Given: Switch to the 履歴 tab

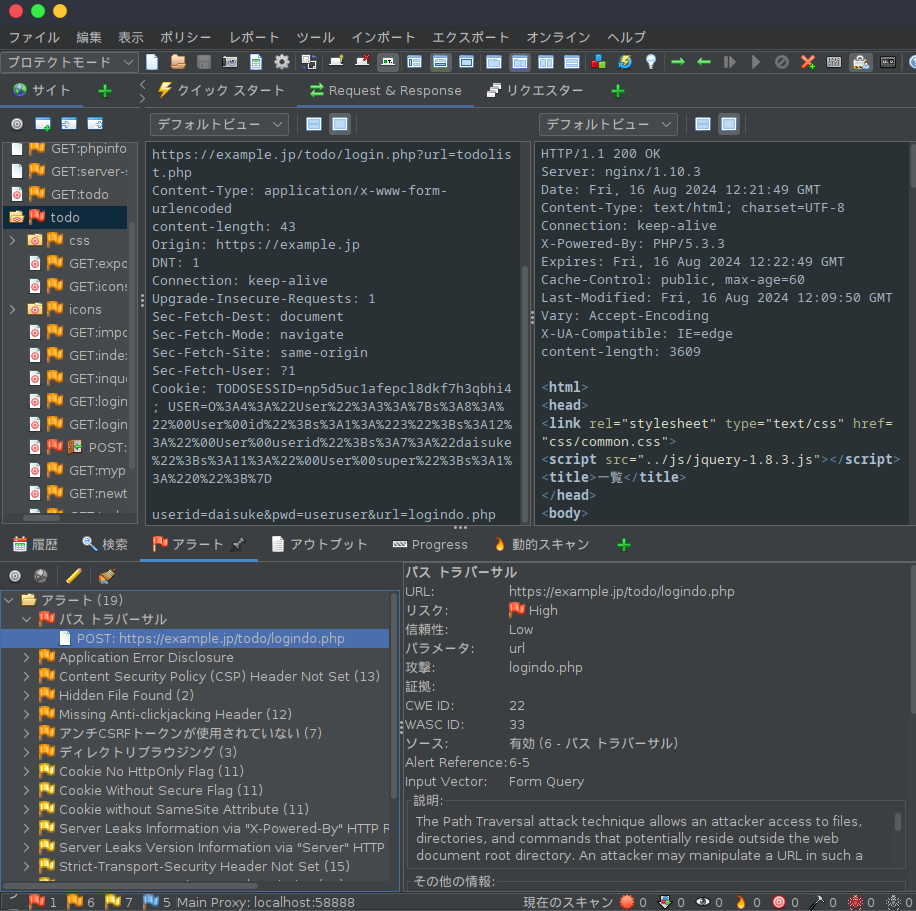Looking at the screenshot, I should click(35, 545).
